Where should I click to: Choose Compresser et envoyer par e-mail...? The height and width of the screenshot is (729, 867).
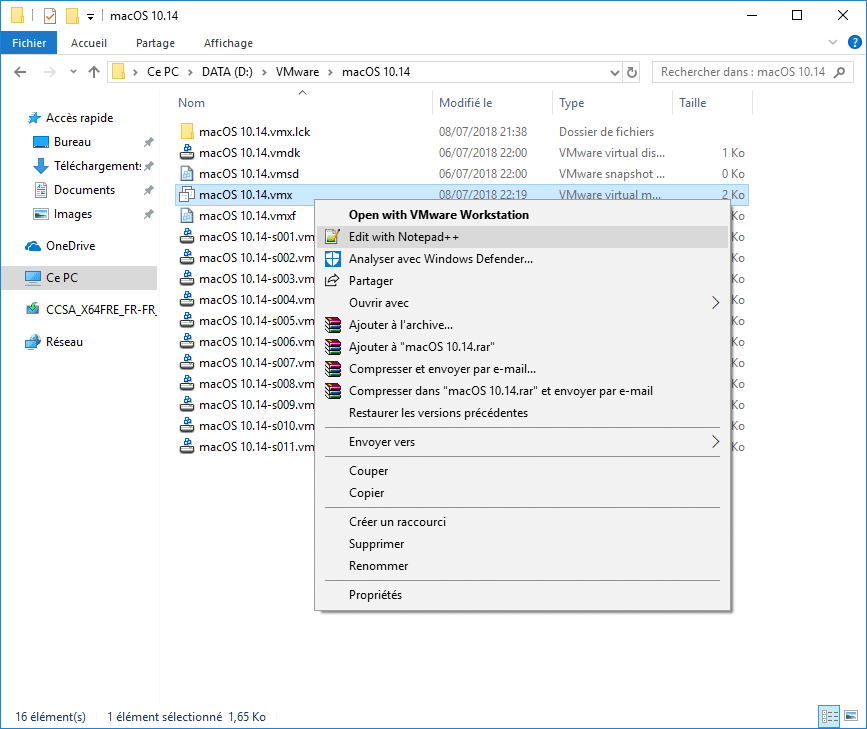[x=523, y=369]
